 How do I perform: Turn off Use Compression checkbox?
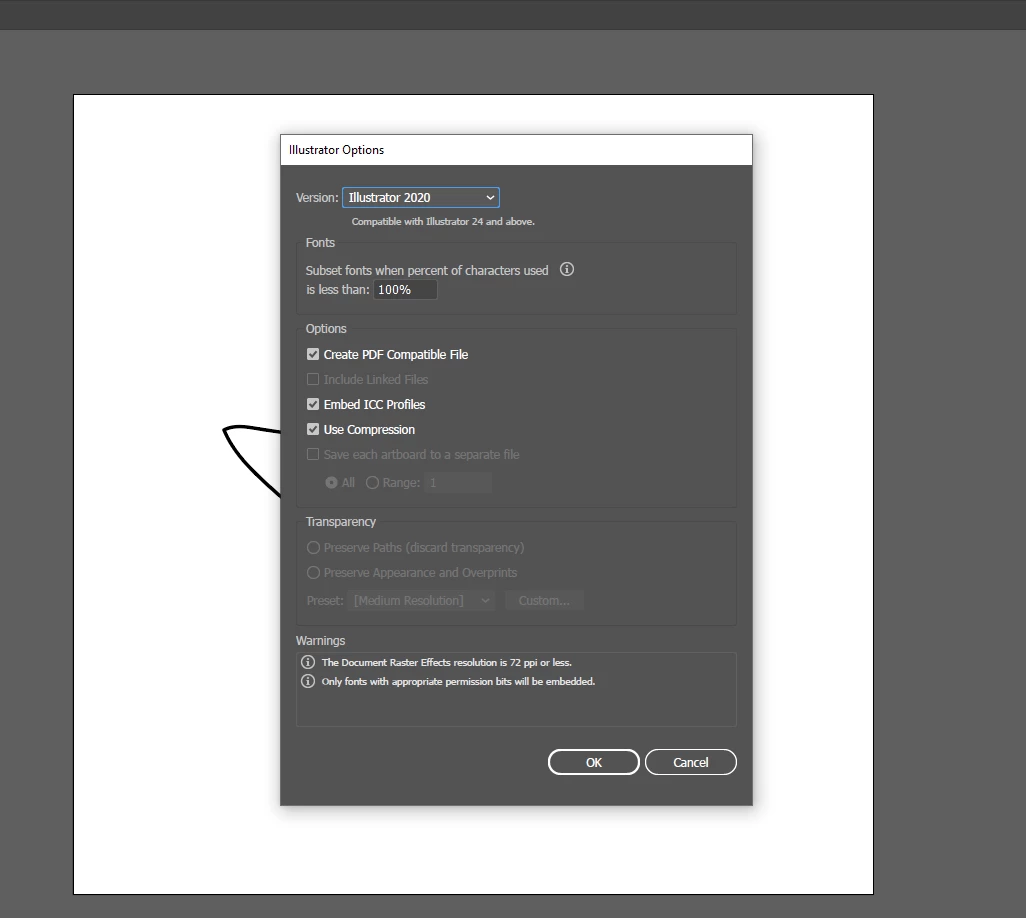313,429
